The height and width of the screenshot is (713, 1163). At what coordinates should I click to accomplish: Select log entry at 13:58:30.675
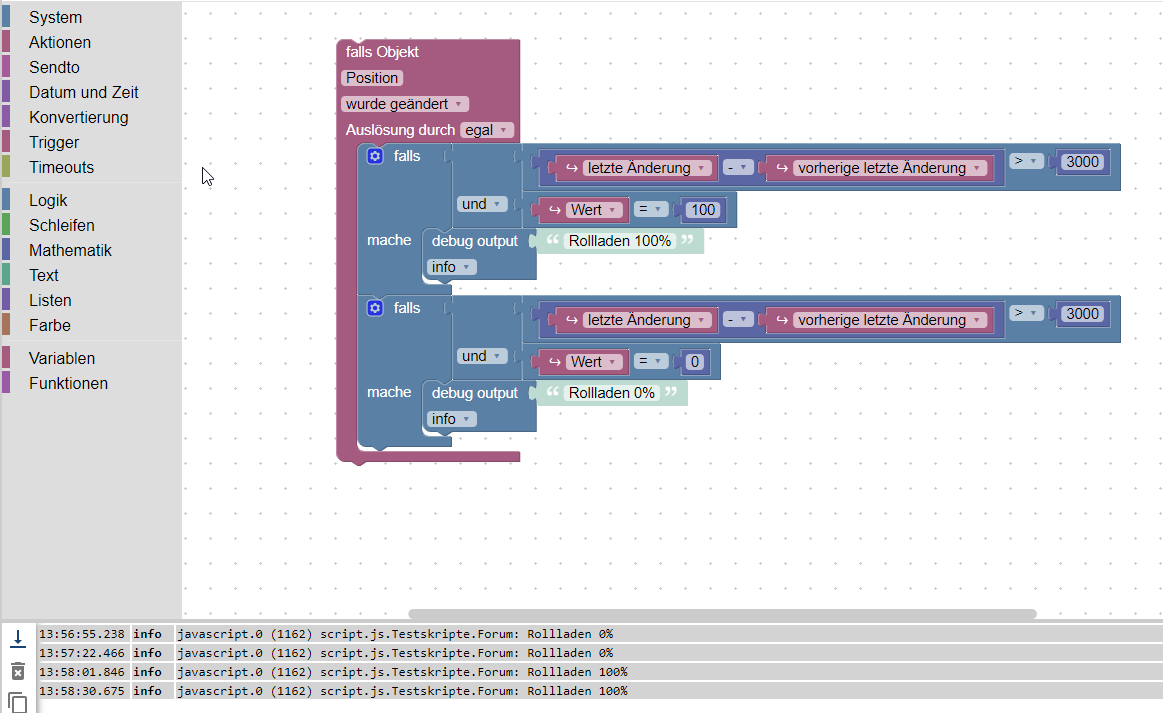599,691
